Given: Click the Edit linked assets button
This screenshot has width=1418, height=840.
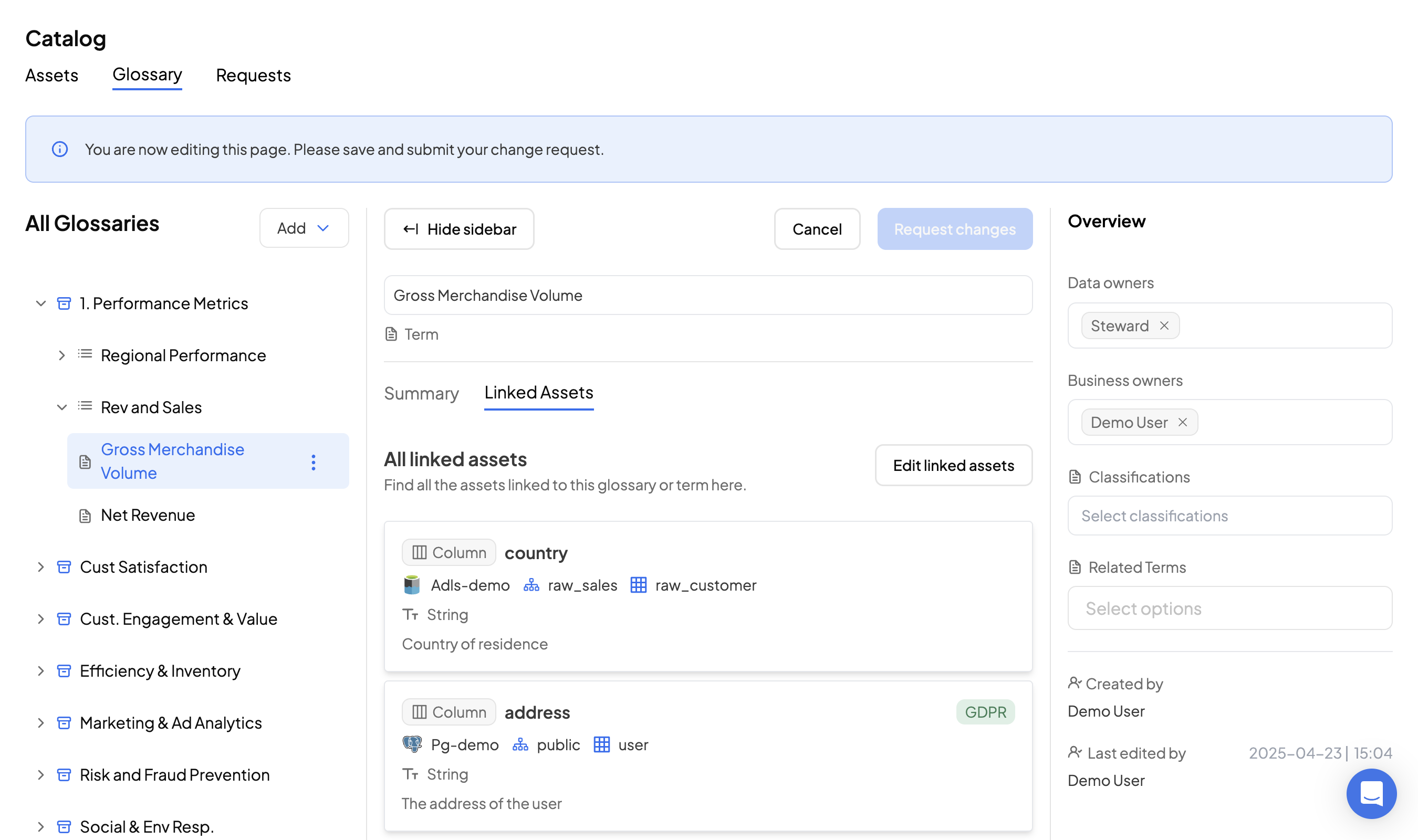Looking at the screenshot, I should coord(953,465).
